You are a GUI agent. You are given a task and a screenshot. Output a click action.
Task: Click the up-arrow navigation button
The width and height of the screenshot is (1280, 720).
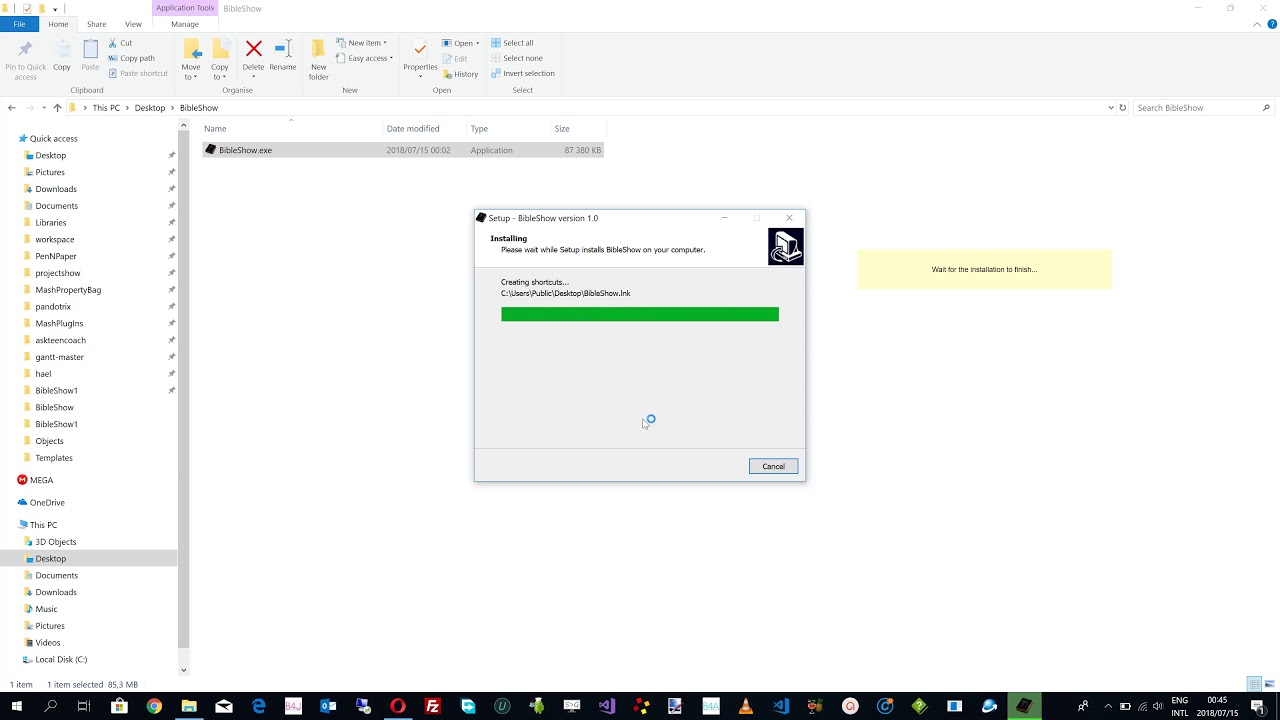pyautogui.click(x=57, y=108)
